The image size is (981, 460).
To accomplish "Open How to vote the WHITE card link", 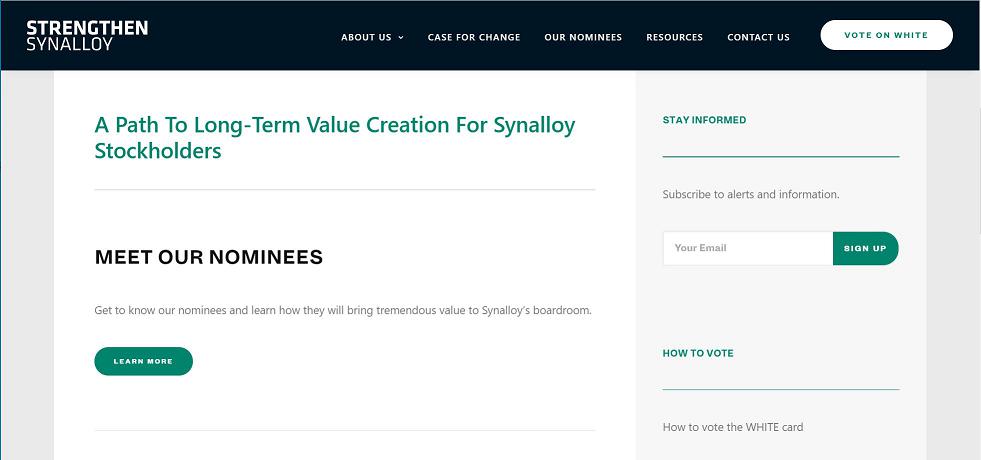I will pos(732,427).
